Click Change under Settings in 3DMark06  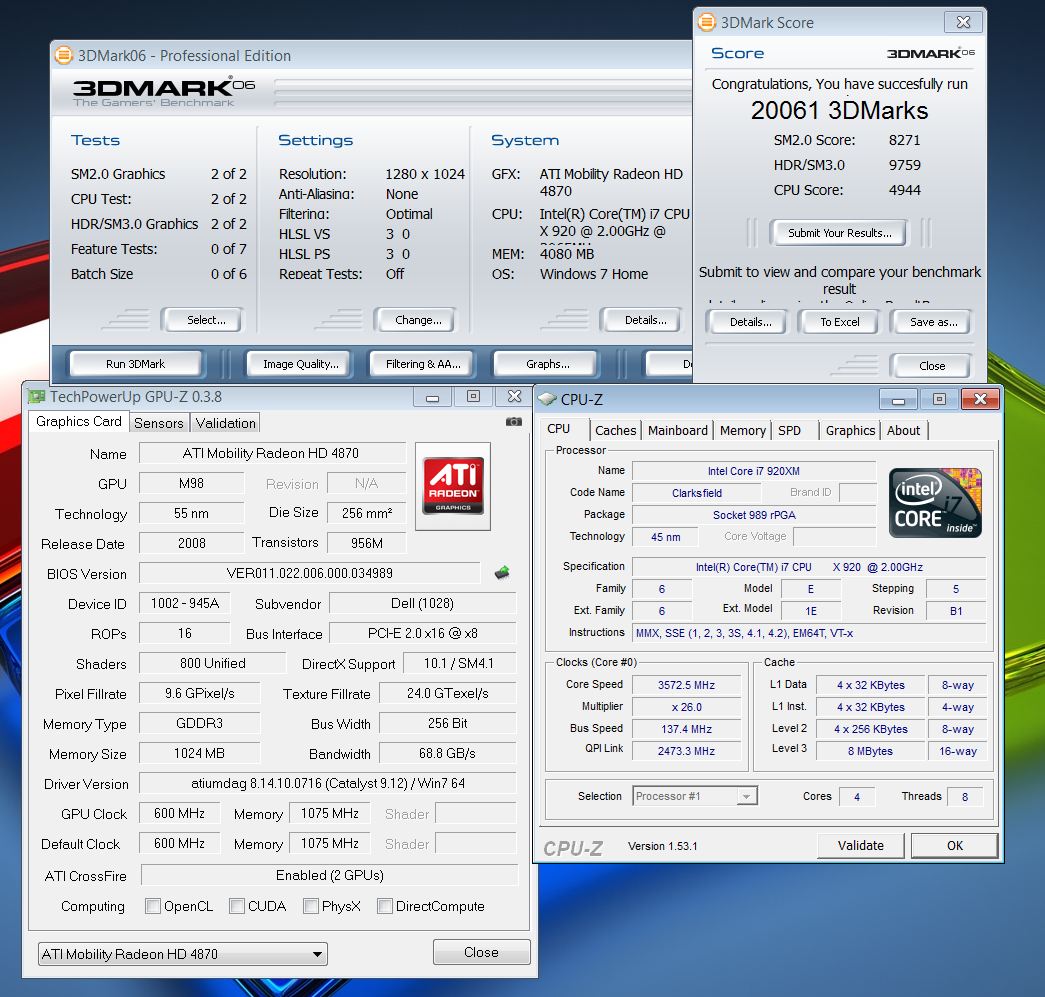(418, 320)
